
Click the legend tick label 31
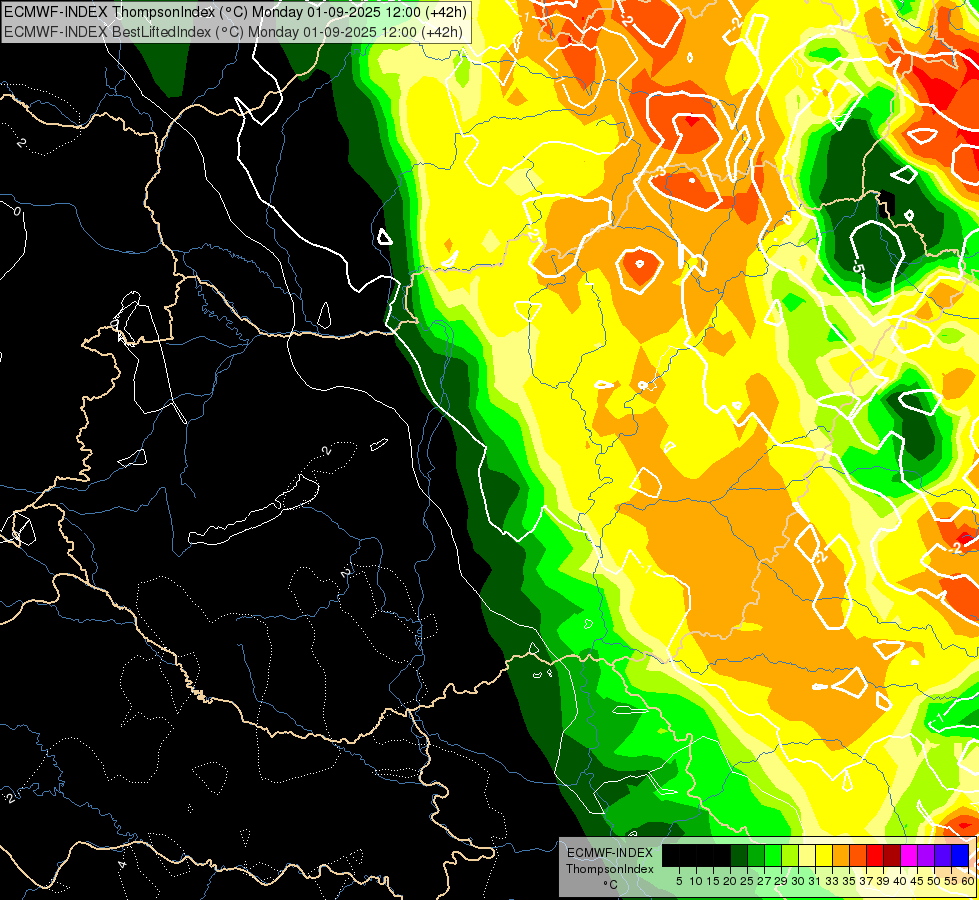[815, 881]
